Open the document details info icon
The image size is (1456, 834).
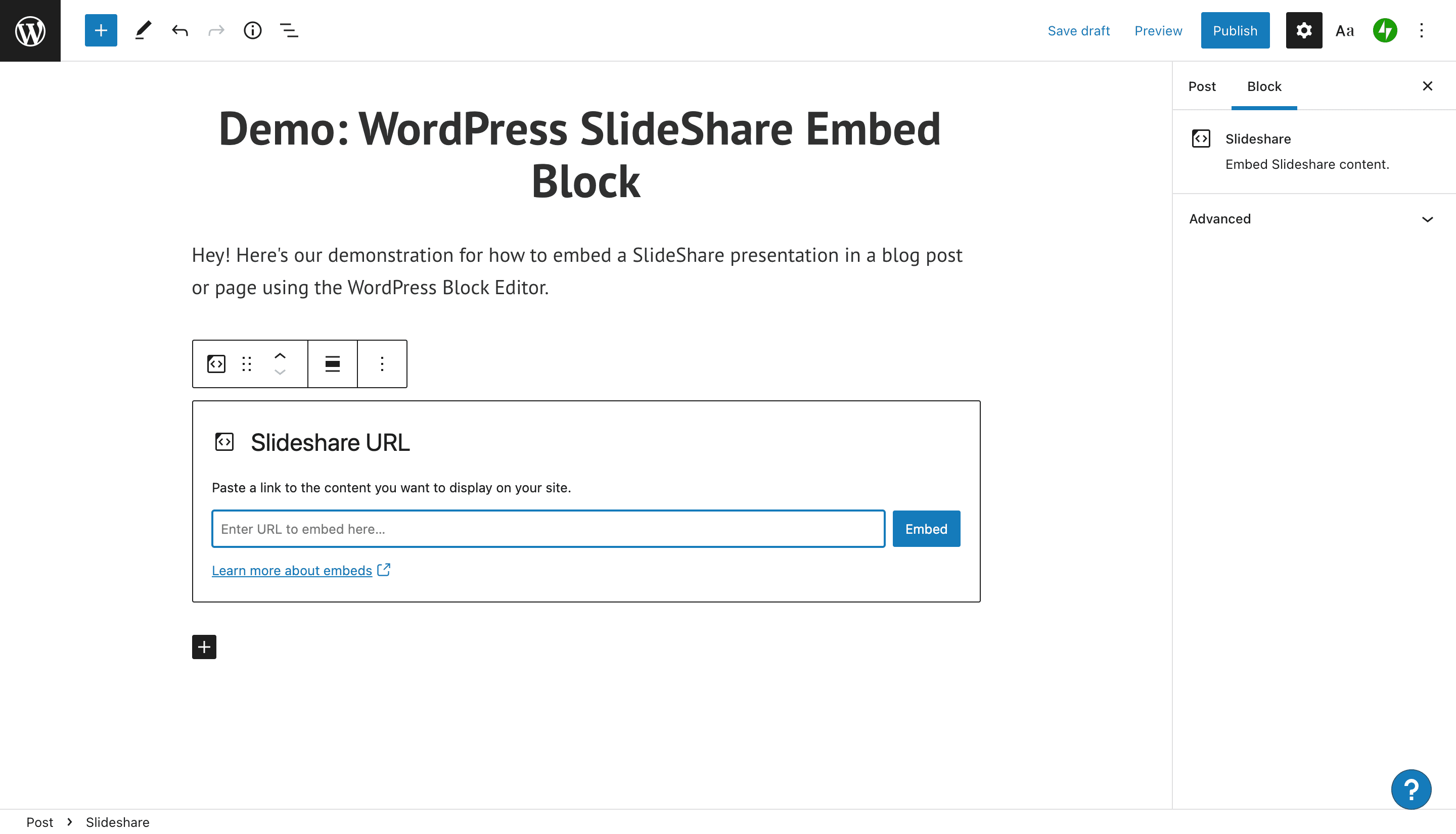[252, 30]
